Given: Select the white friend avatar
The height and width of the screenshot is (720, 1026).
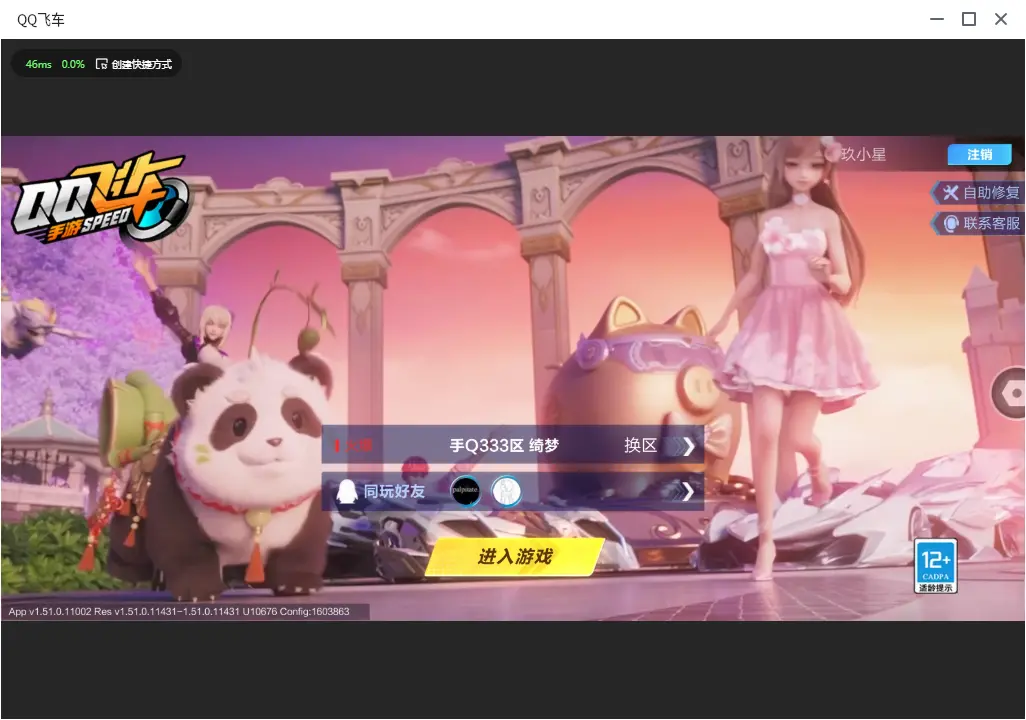Looking at the screenshot, I should pos(506,491).
